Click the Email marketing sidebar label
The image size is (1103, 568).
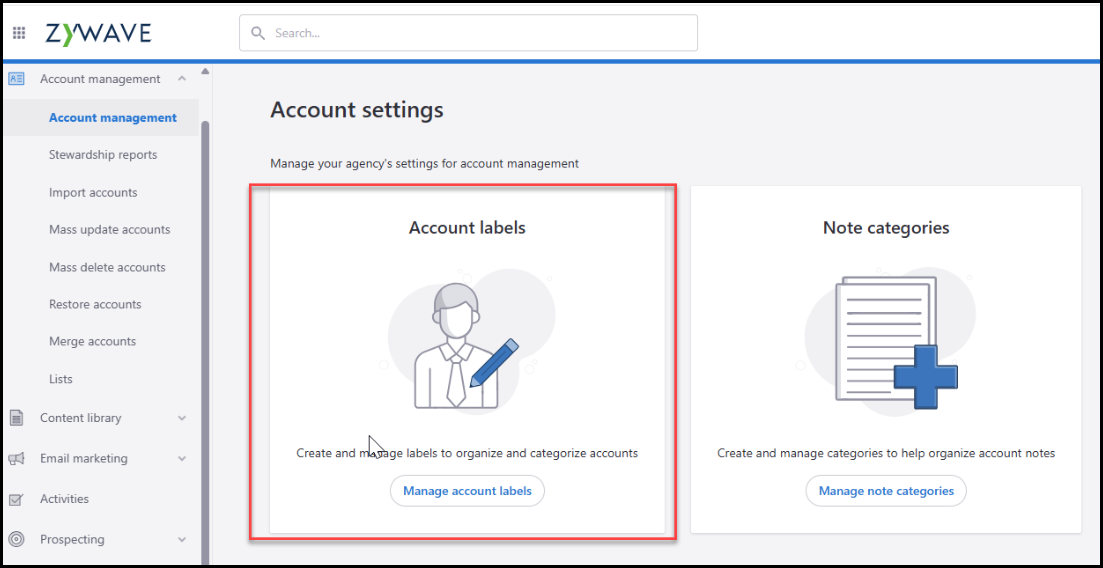coord(84,459)
